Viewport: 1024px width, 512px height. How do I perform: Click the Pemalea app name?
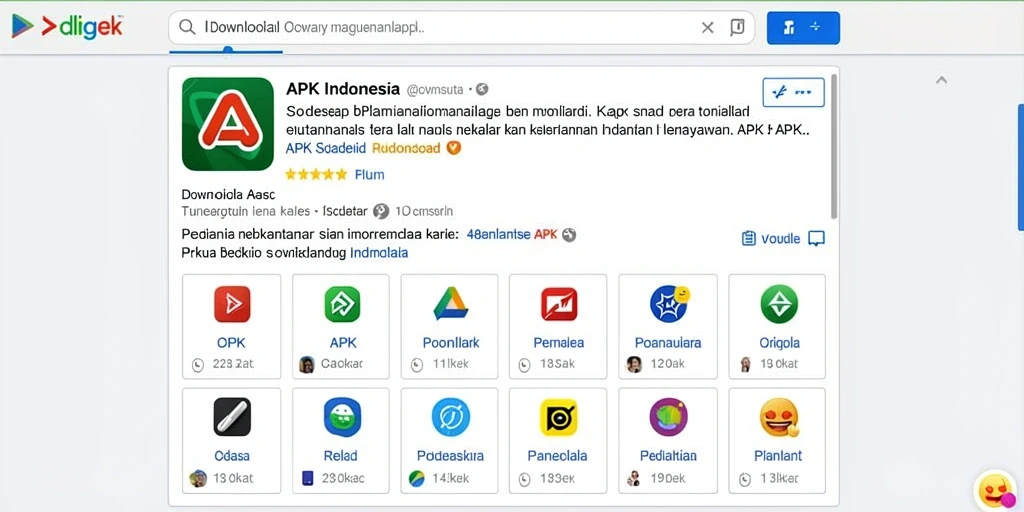tap(559, 343)
